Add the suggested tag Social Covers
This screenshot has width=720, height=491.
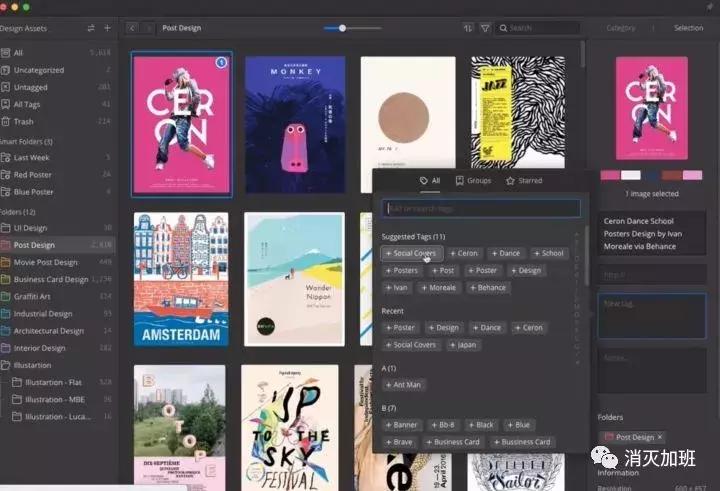411,253
